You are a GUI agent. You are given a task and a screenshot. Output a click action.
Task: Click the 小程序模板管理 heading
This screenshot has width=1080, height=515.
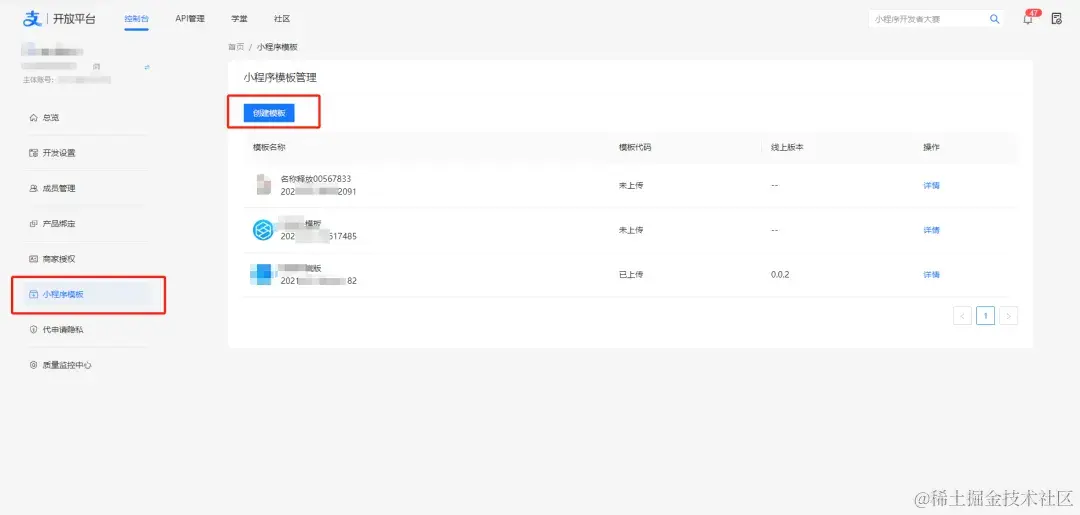point(280,78)
